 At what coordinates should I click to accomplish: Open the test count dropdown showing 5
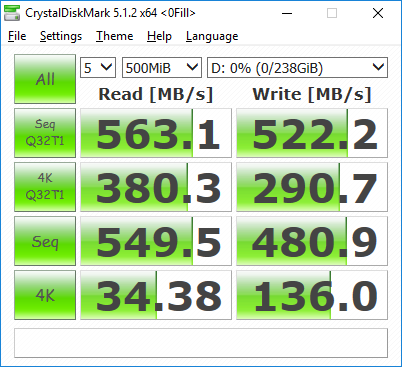click(98, 68)
